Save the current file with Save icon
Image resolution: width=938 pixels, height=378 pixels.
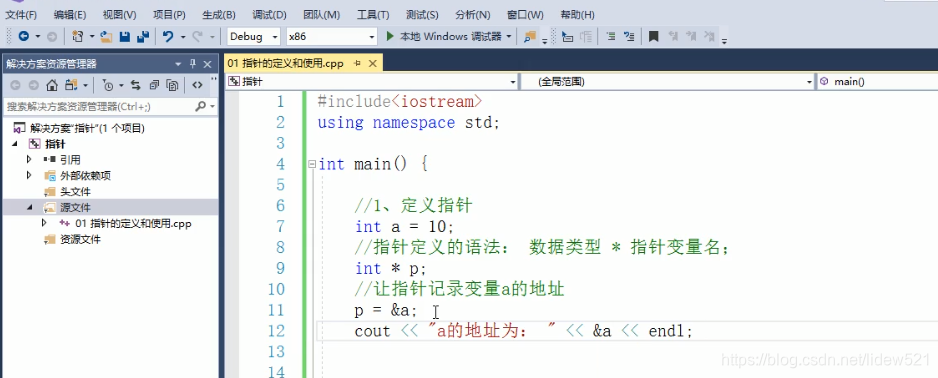tap(124, 36)
